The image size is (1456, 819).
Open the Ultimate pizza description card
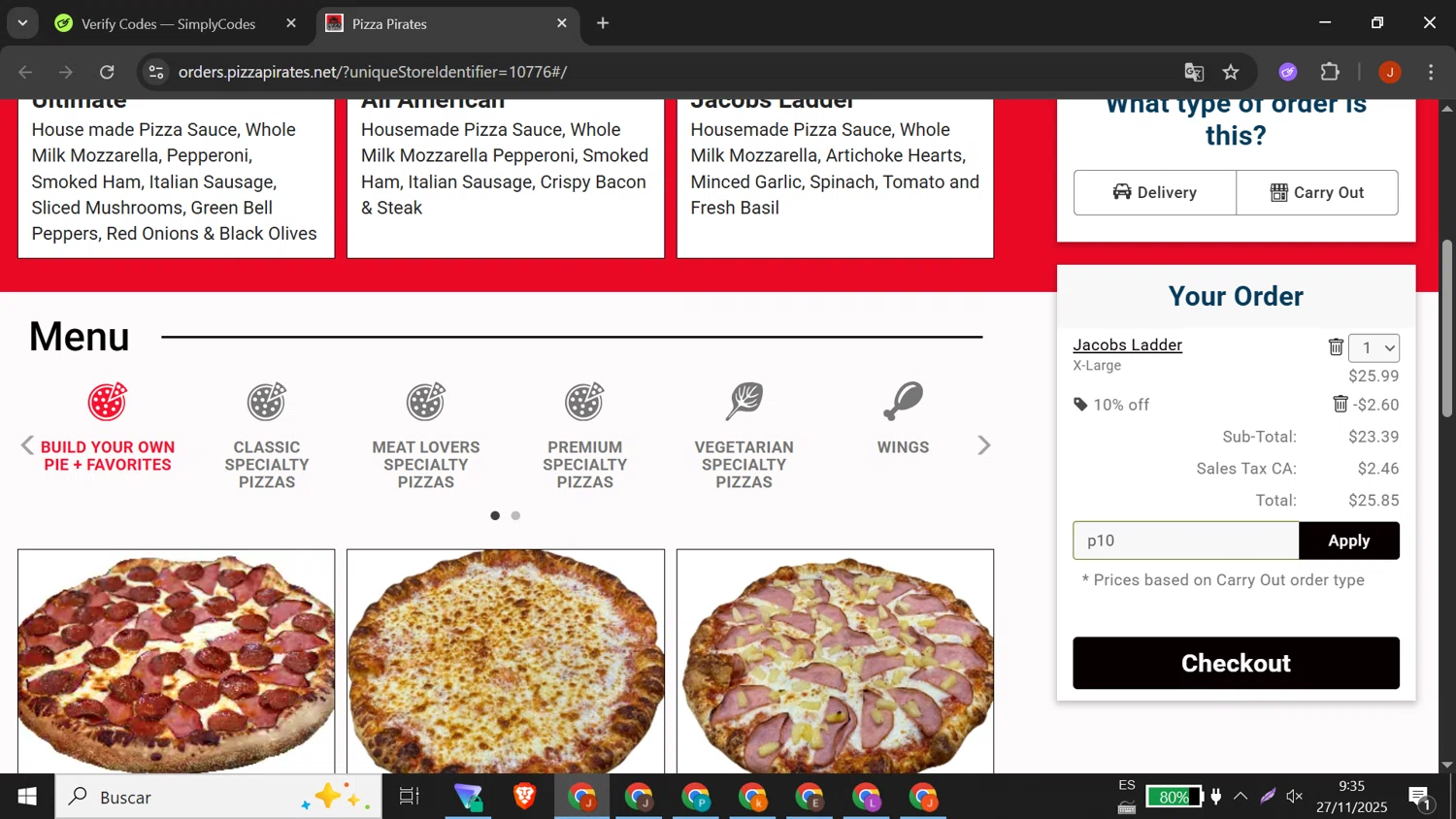click(176, 178)
